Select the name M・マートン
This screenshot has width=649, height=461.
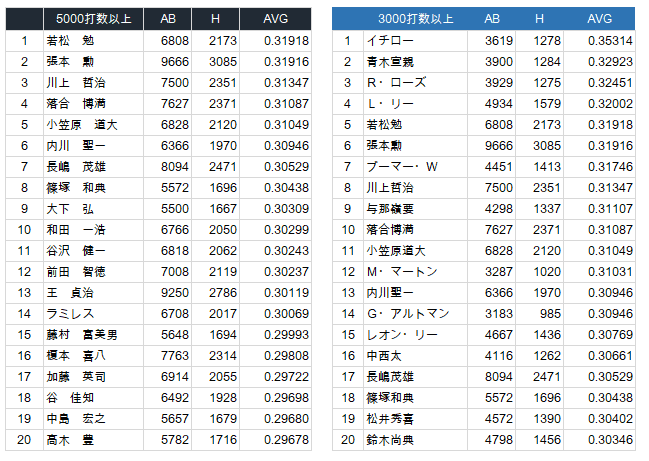(x=402, y=272)
